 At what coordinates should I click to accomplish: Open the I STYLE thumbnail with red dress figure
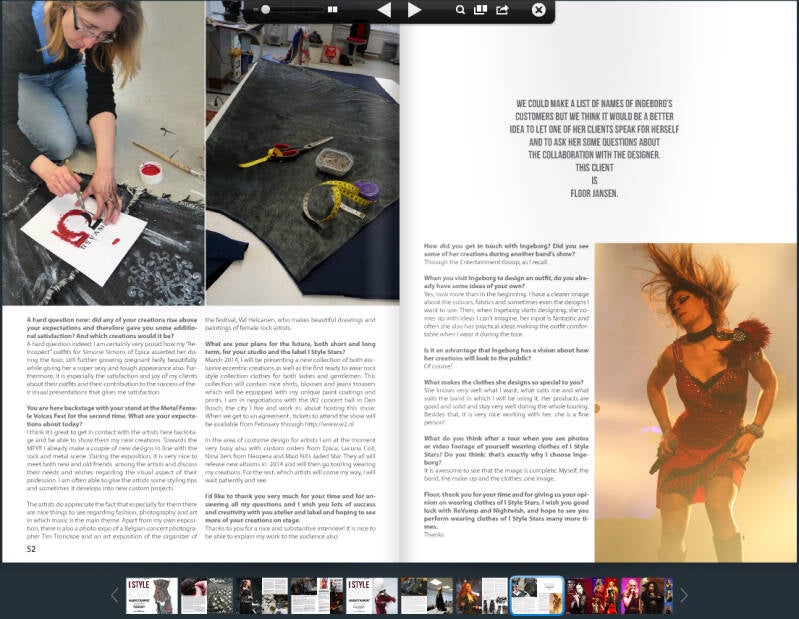click(x=372, y=596)
